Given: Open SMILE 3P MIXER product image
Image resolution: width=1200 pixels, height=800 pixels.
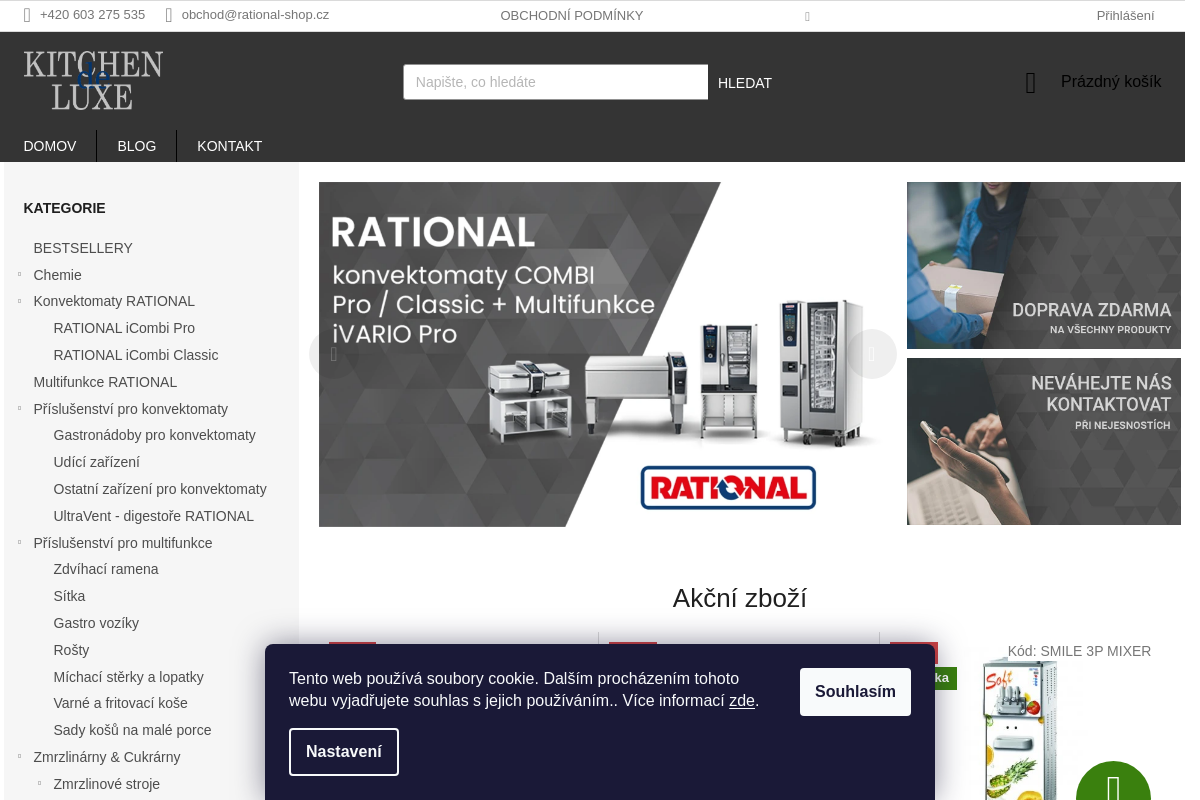Looking at the screenshot, I should click(1020, 728).
